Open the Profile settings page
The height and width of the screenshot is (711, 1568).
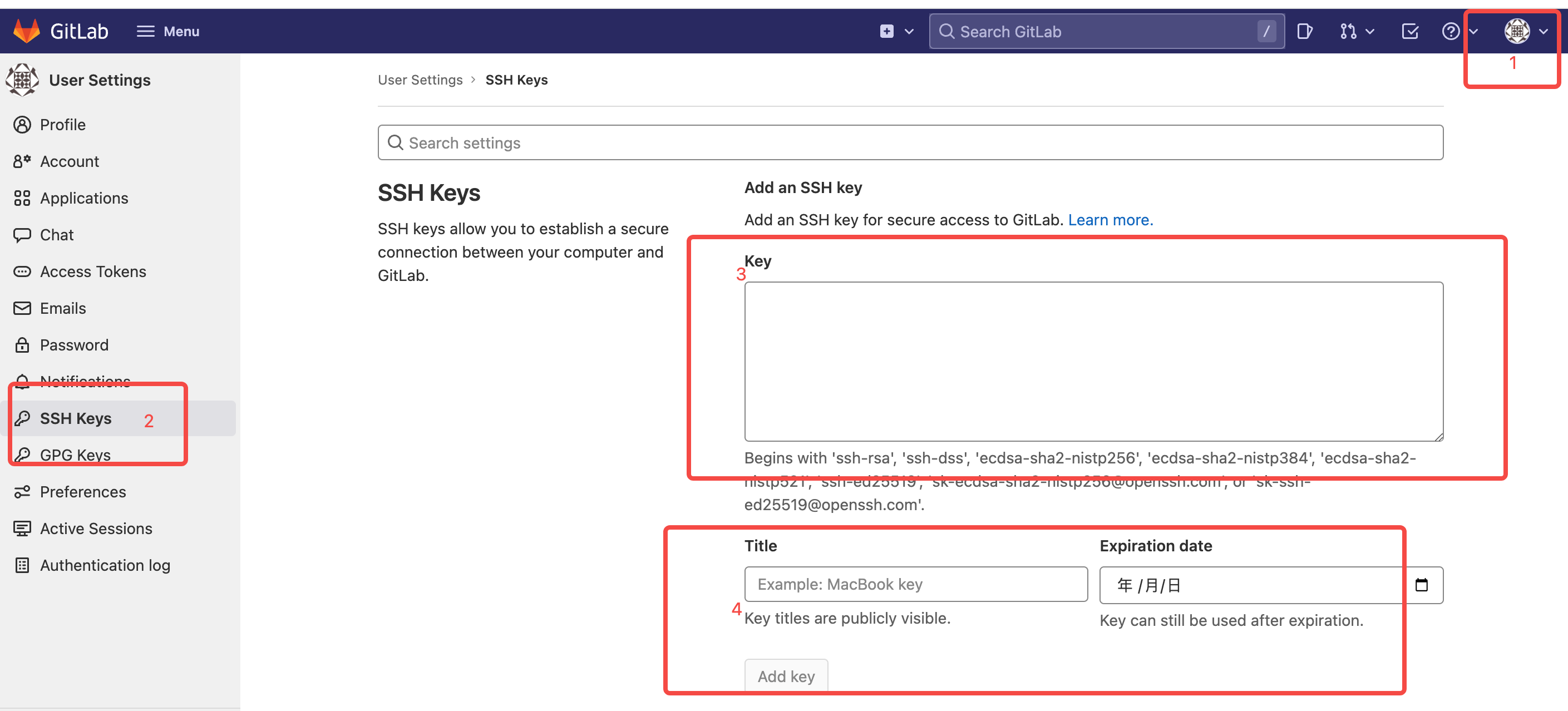point(62,123)
